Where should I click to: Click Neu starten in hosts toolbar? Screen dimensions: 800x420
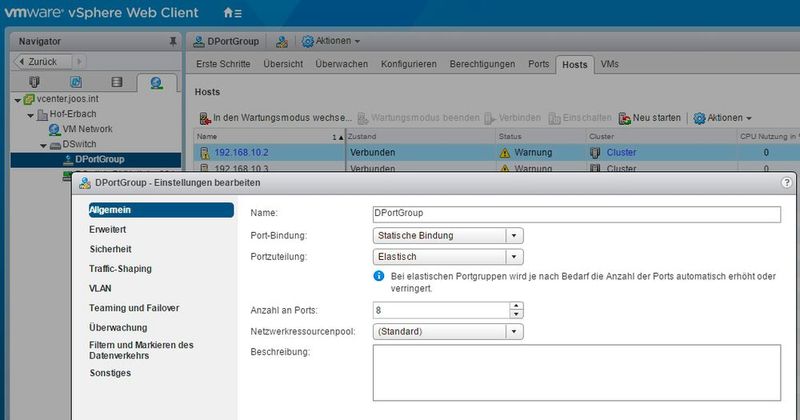[649, 118]
